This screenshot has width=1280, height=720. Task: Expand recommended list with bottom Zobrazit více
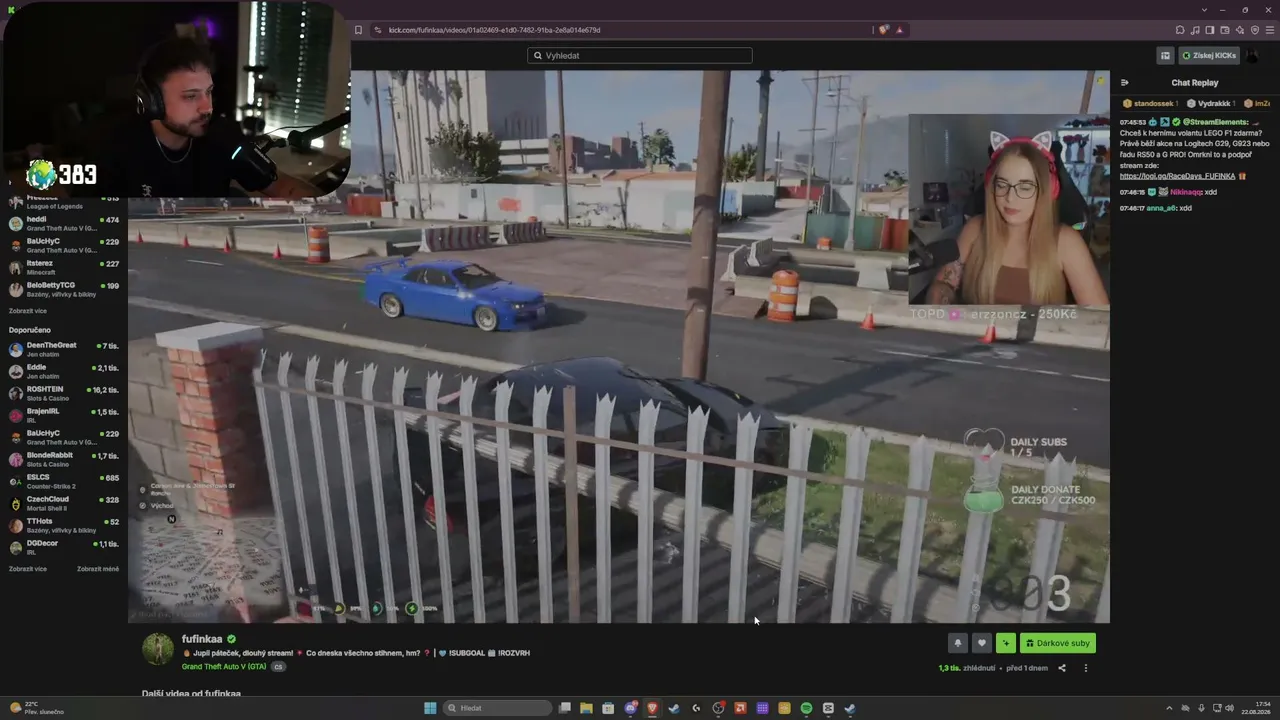click(x=28, y=569)
